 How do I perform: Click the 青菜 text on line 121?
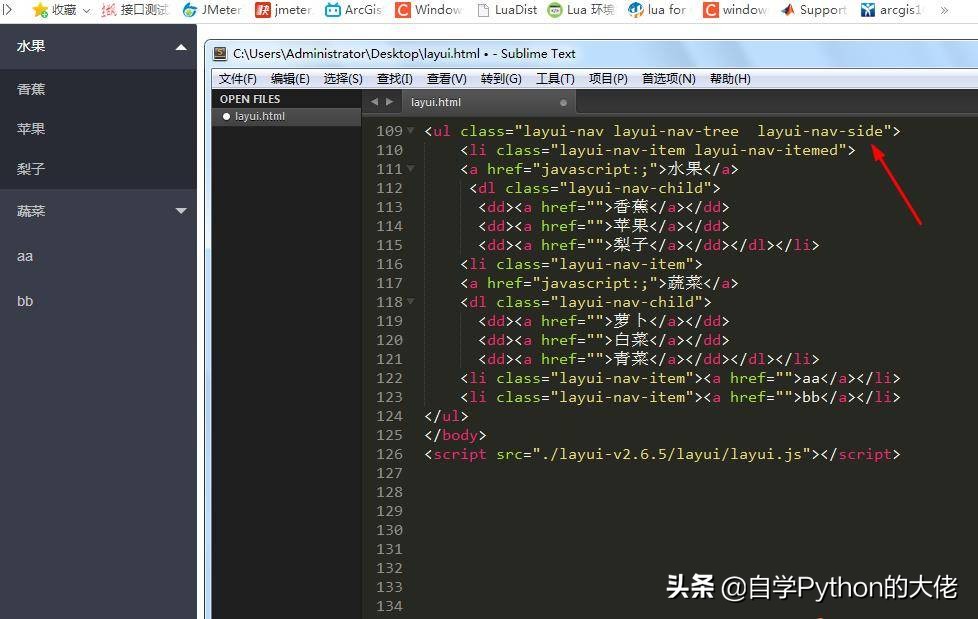pos(631,359)
